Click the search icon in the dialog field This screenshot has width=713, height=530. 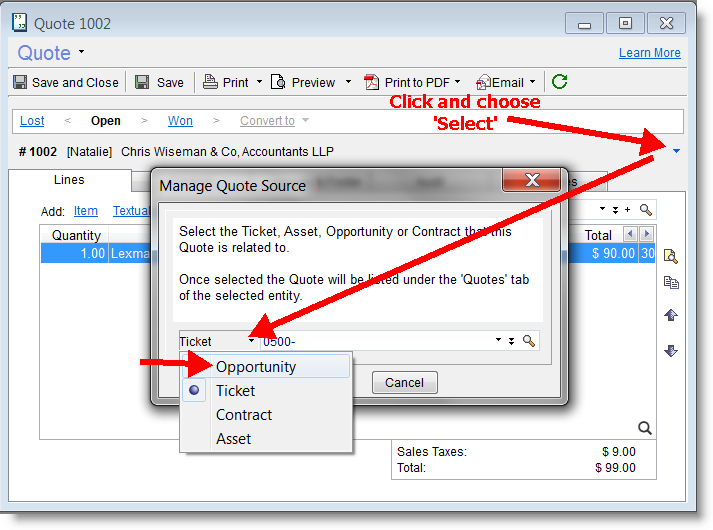[529, 341]
